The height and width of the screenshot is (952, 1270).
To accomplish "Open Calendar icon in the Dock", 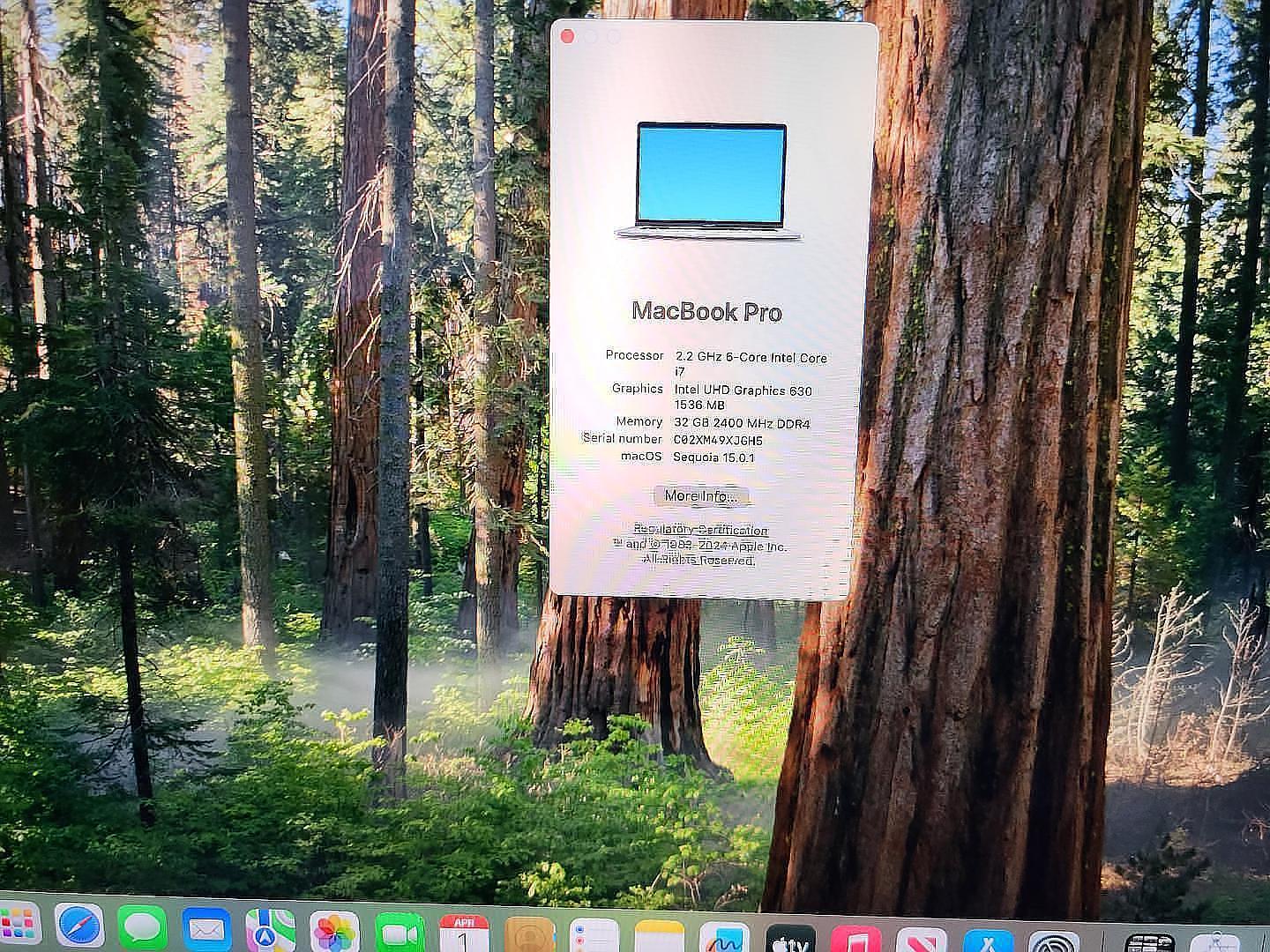I will [x=464, y=934].
